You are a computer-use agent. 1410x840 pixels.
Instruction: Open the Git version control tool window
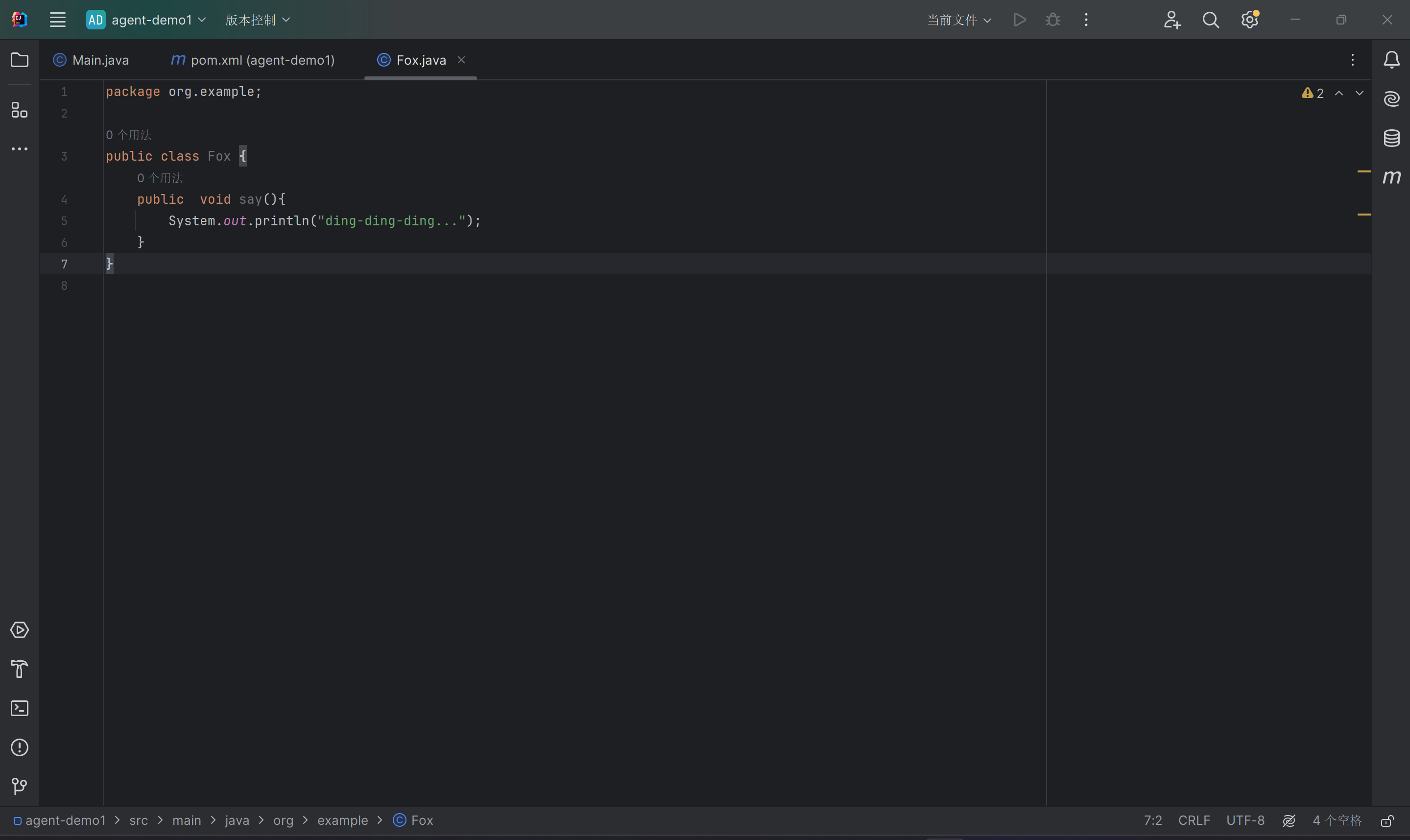click(19, 786)
